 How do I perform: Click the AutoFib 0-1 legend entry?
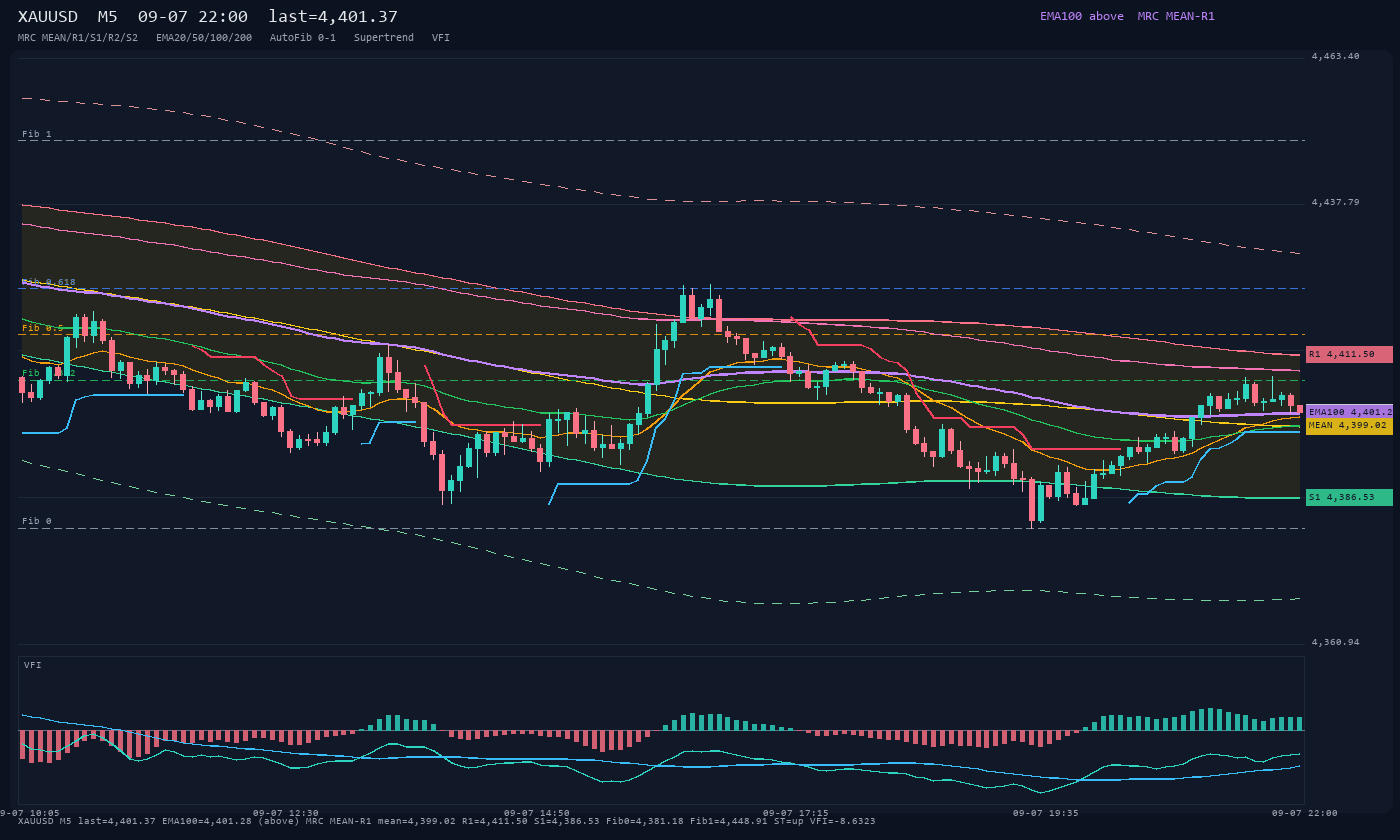pos(303,38)
